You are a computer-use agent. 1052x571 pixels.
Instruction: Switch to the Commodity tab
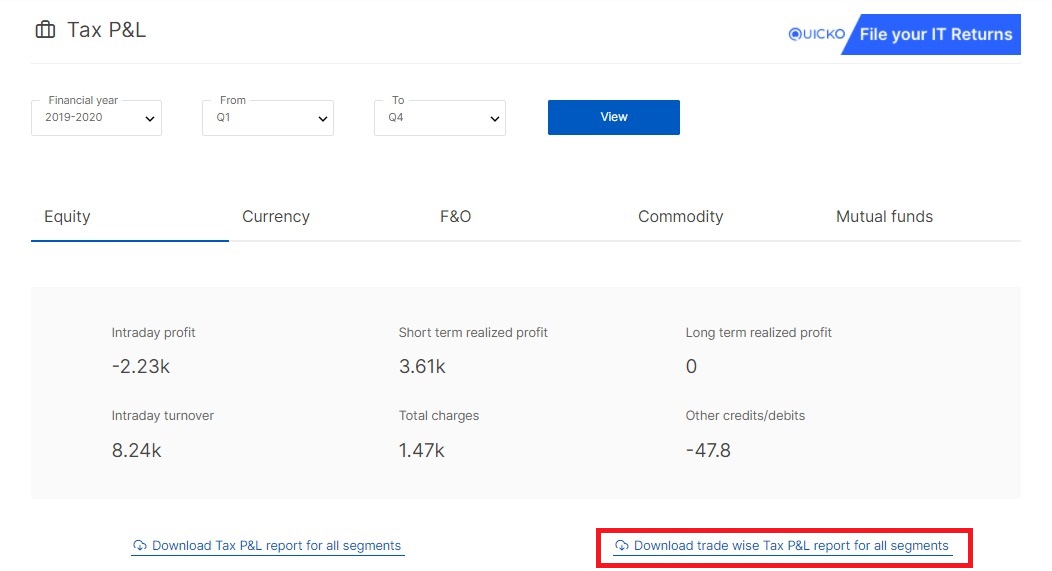[x=680, y=217]
